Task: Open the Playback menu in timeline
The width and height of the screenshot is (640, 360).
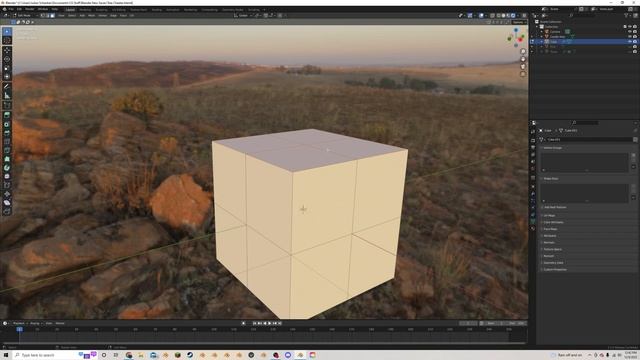Action: click(x=19, y=323)
